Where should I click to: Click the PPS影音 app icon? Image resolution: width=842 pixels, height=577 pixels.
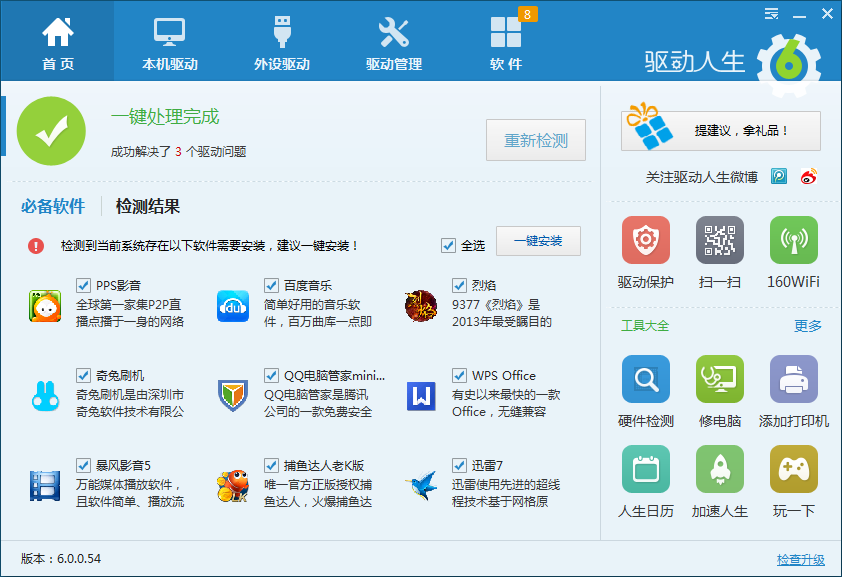point(45,306)
